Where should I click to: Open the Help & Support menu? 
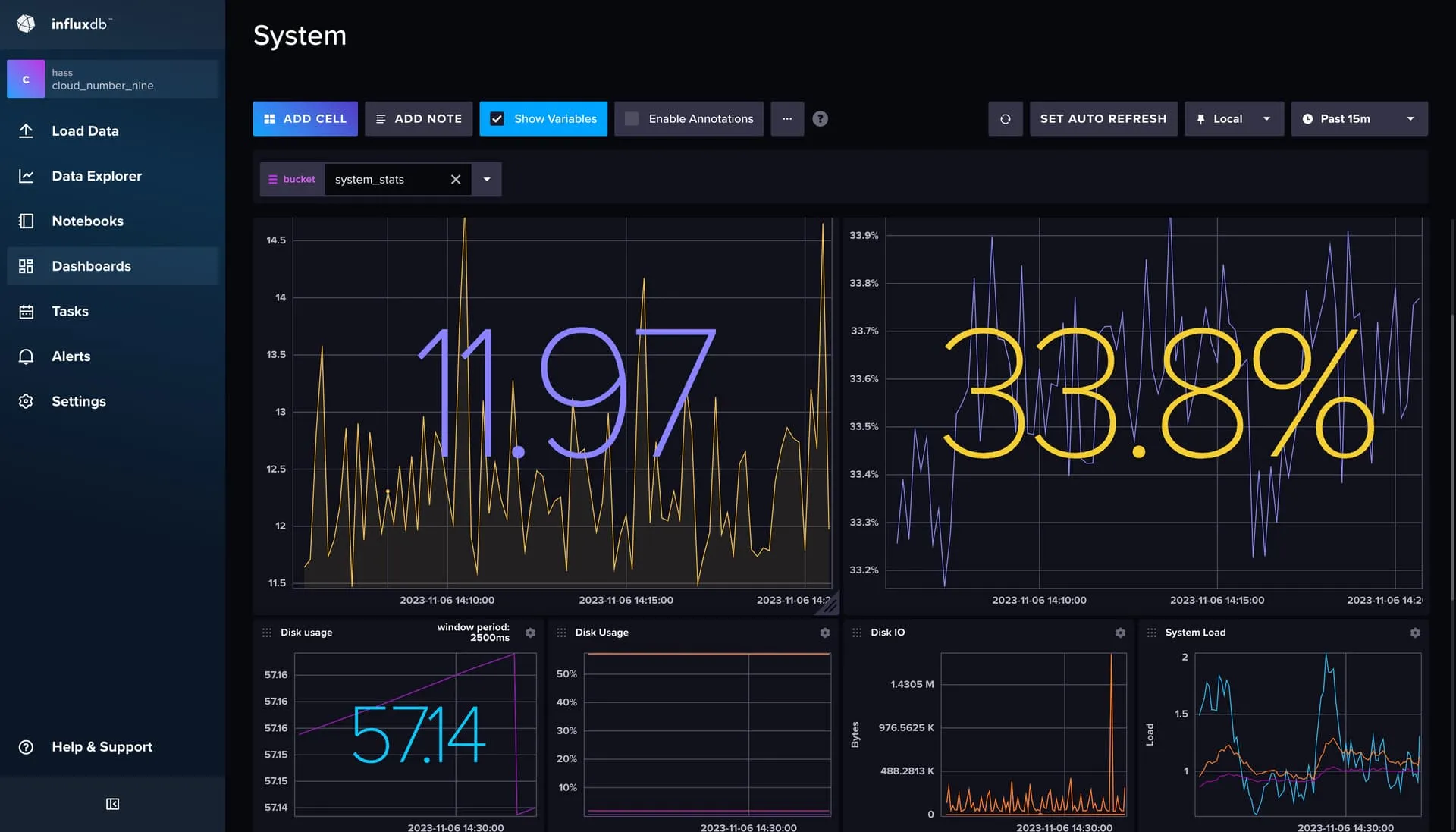(x=26, y=746)
